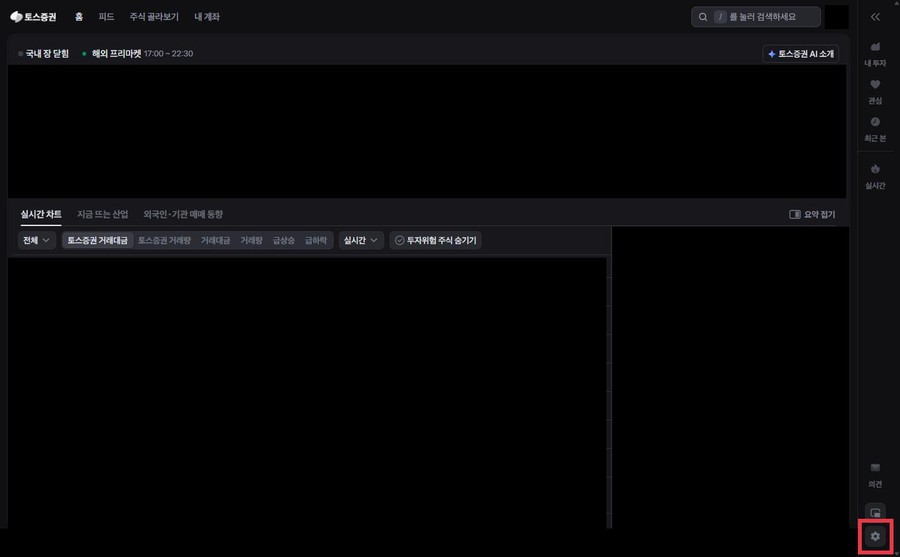The image size is (900, 557).
Task: Select 거래대금 filter
Action: (x=215, y=240)
